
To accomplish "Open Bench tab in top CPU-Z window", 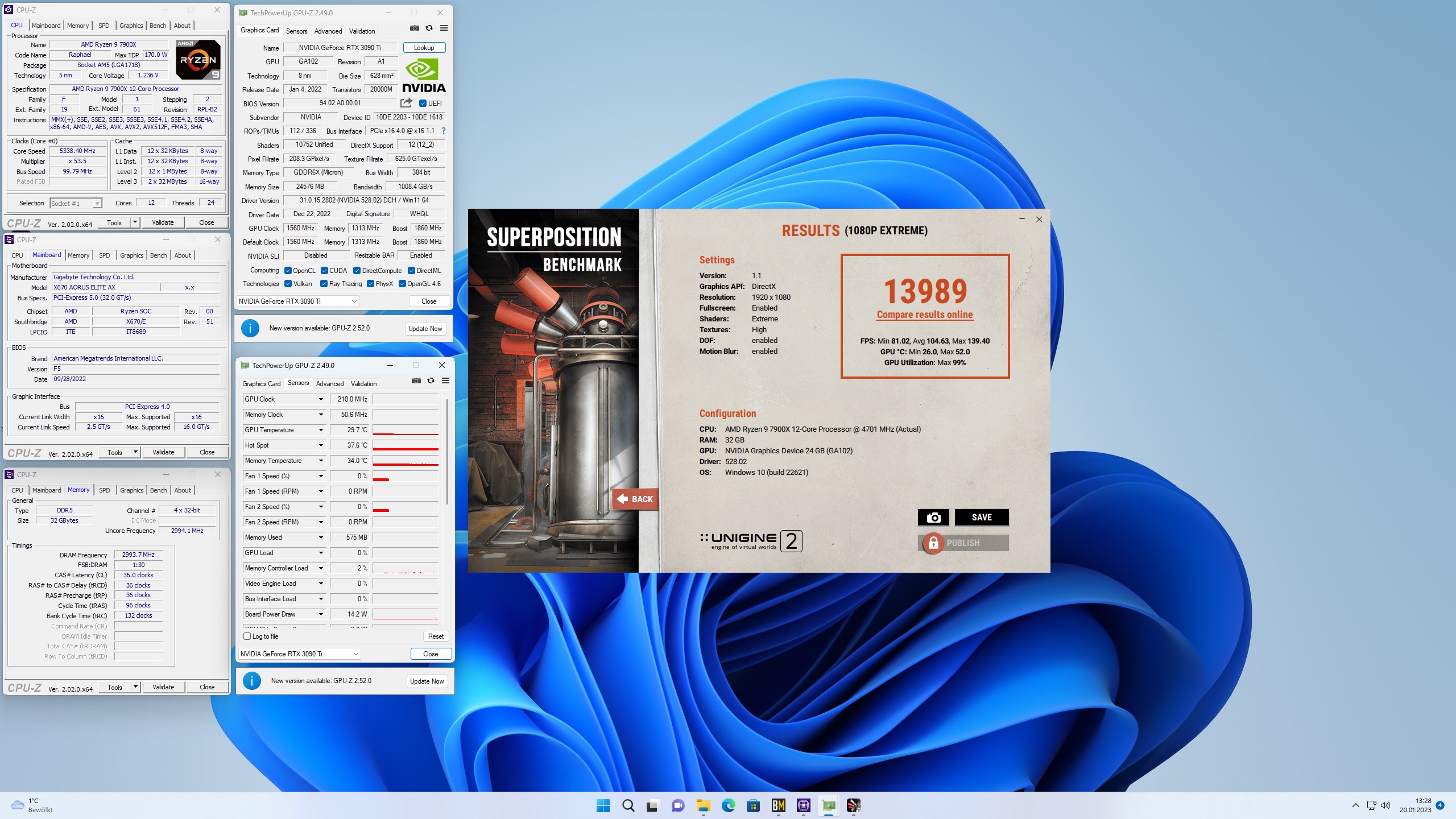I will click(x=158, y=26).
